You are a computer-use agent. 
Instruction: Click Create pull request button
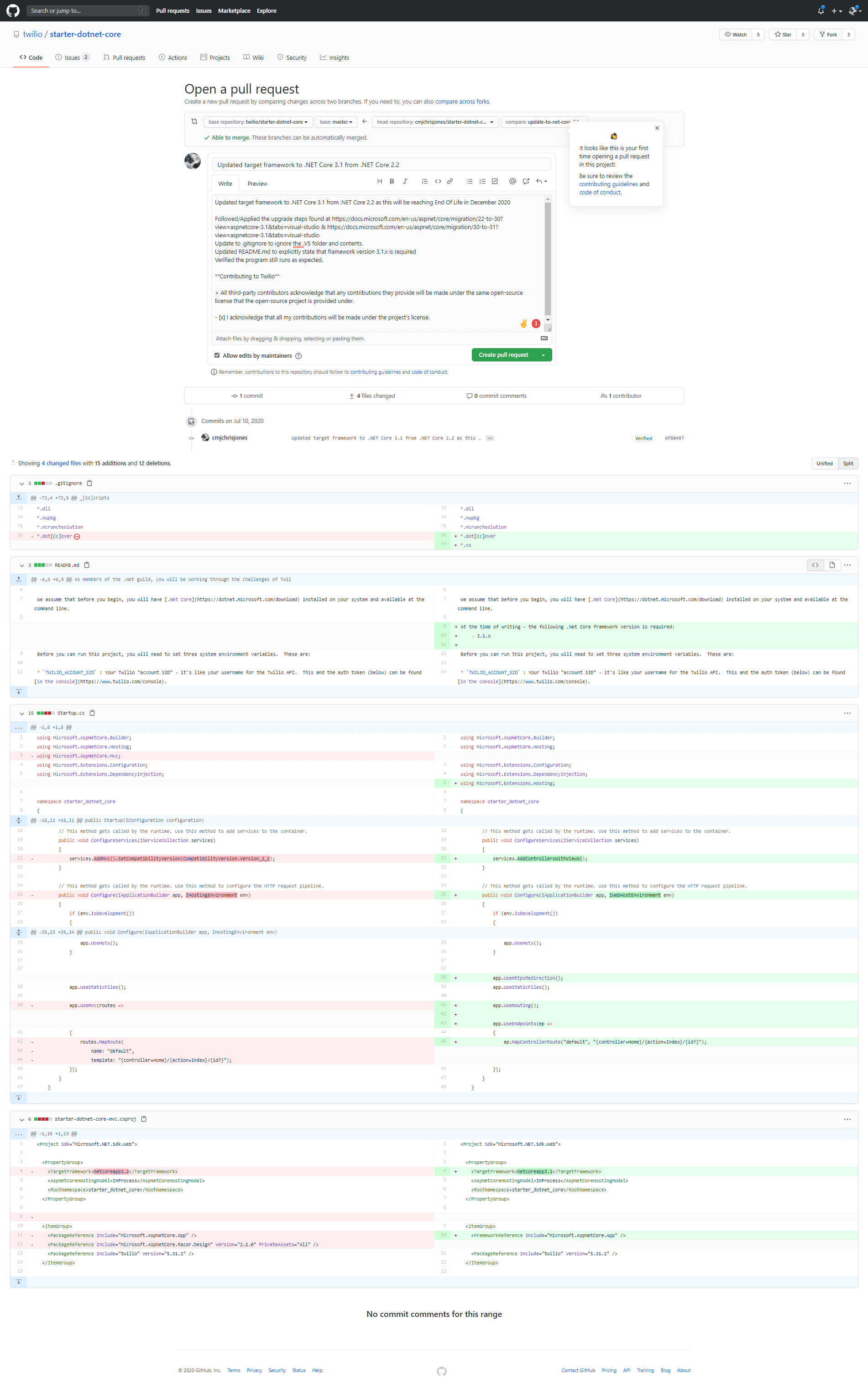tap(503, 355)
